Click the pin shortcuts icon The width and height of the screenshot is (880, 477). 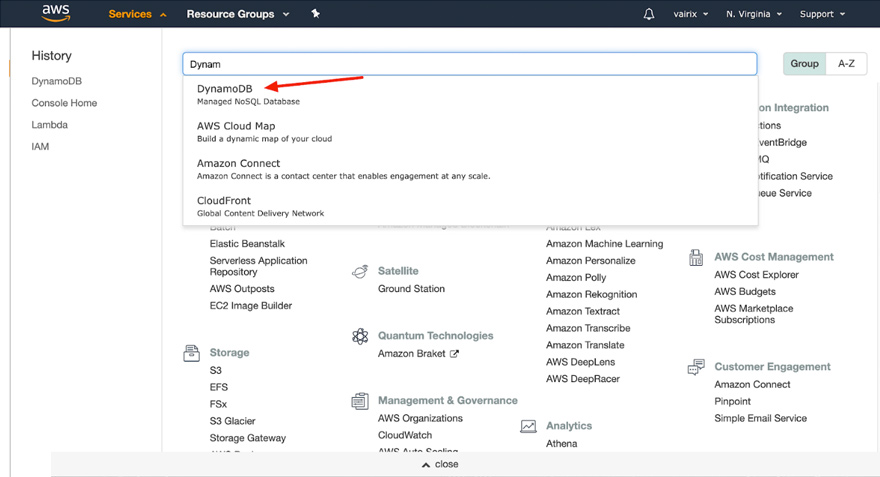pos(315,13)
